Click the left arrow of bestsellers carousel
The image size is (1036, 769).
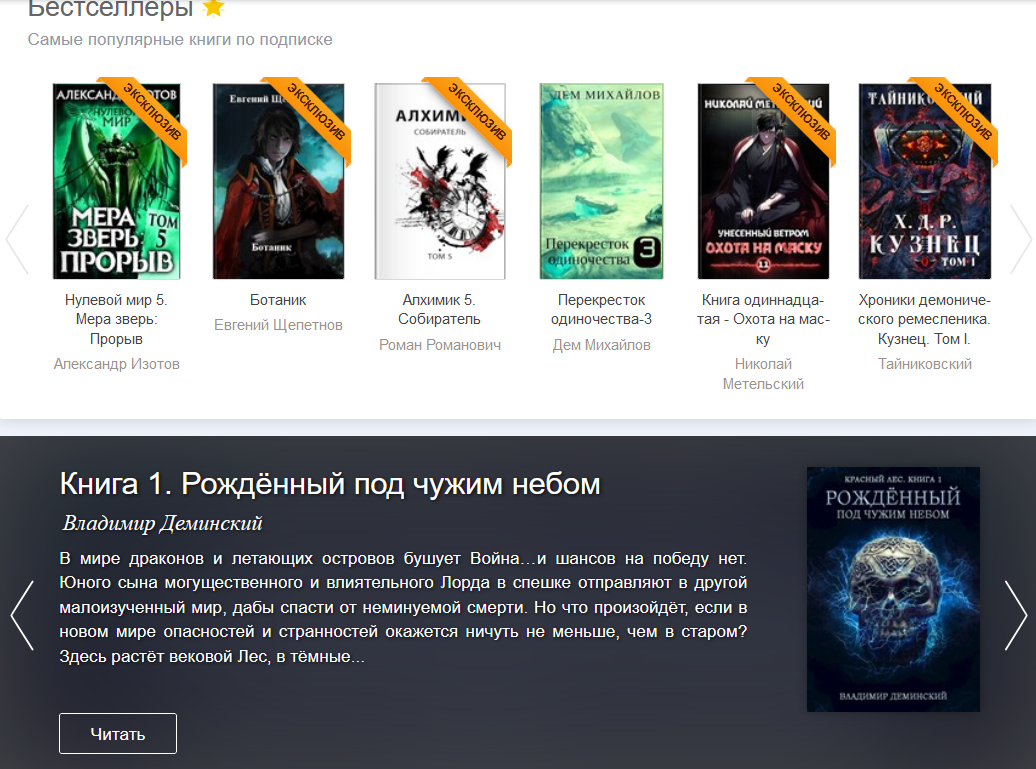click(x=17, y=239)
